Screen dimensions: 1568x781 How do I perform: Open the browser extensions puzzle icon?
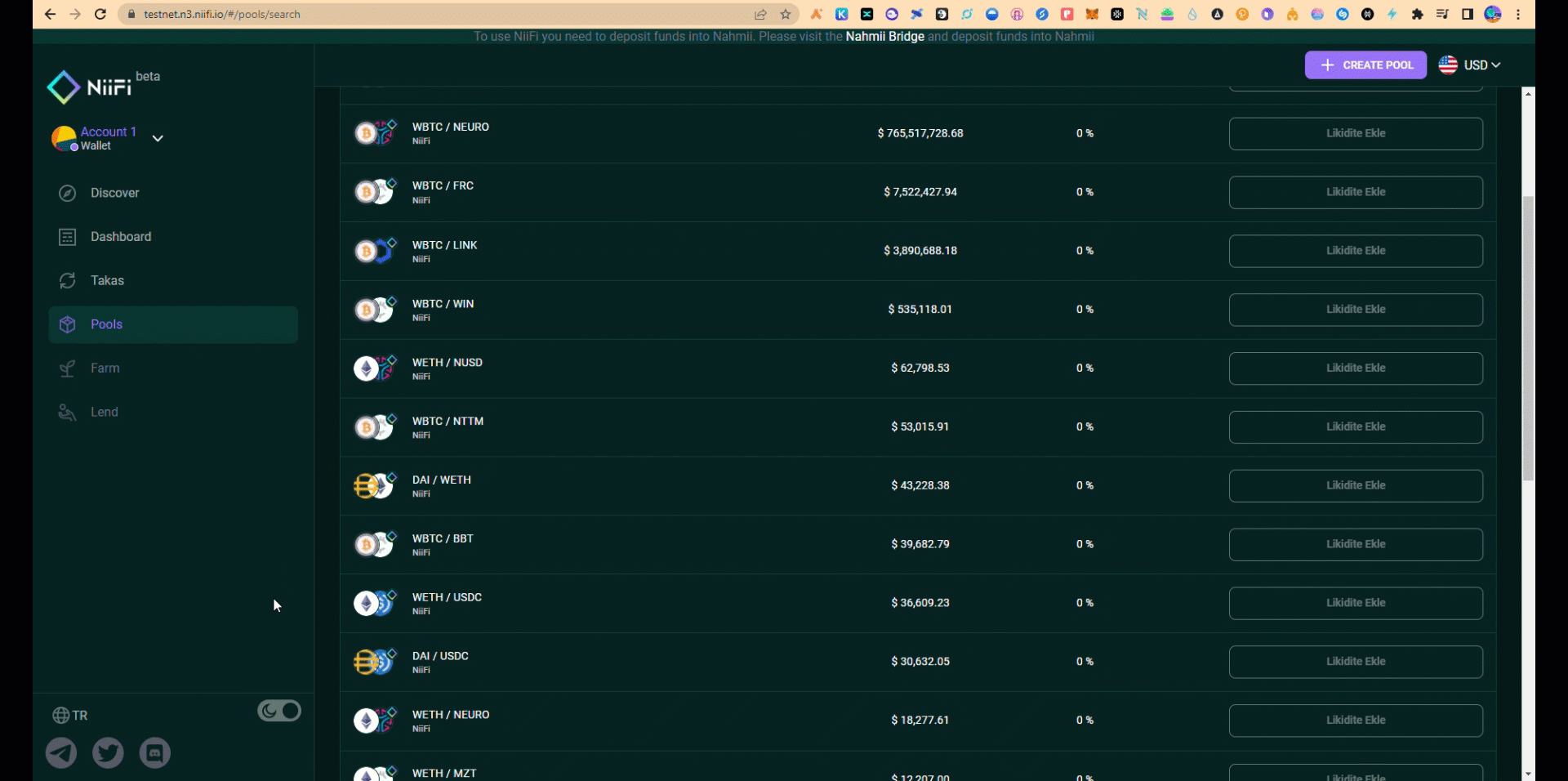click(x=1417, y=14)
